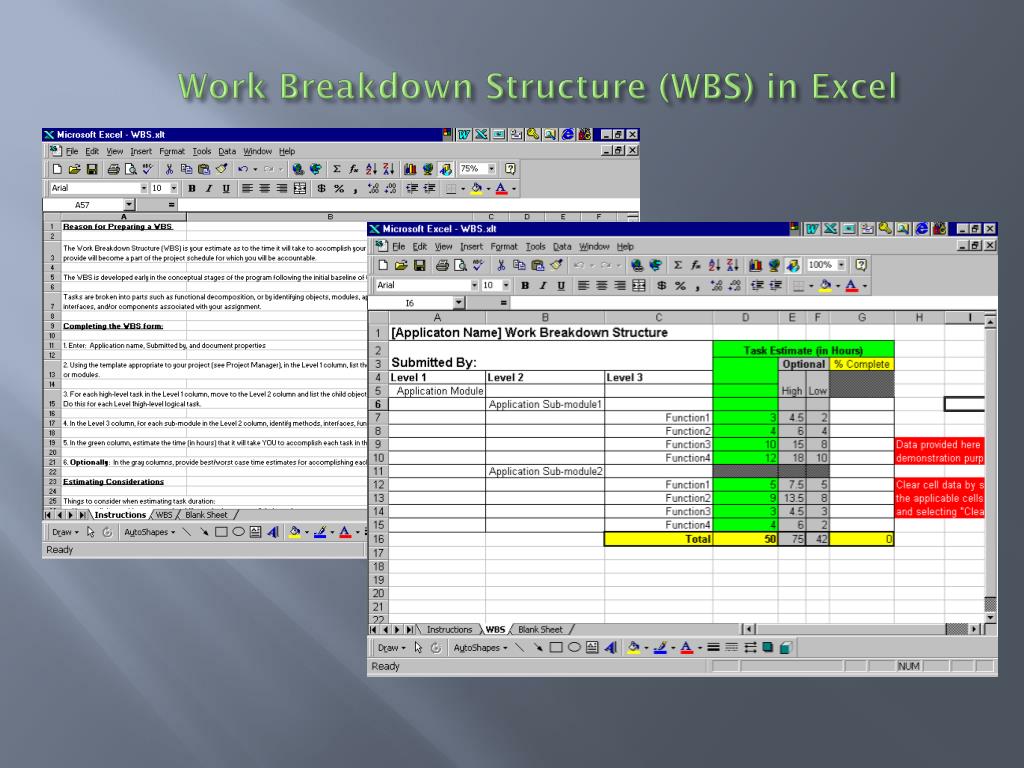Select Oval shape tool in front window's Drawing toolbar

[574, 648]
